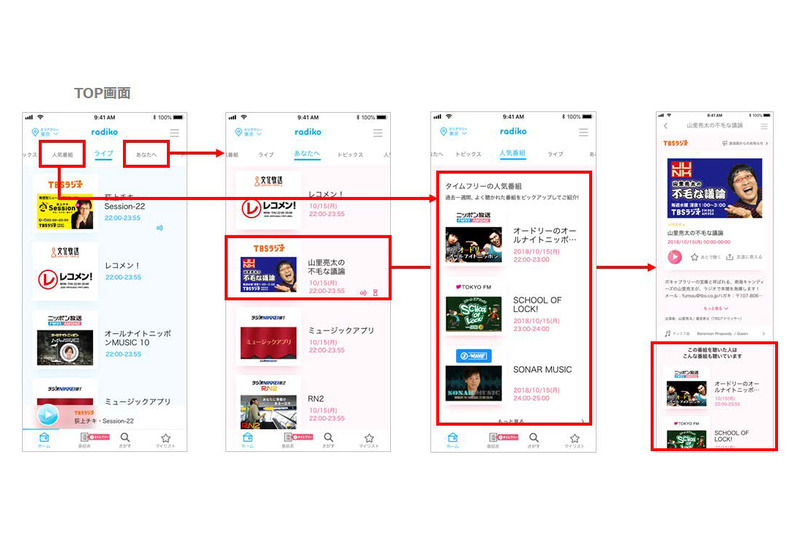Tap 番組からのお知らせ notice icon on detail screen

724,143
